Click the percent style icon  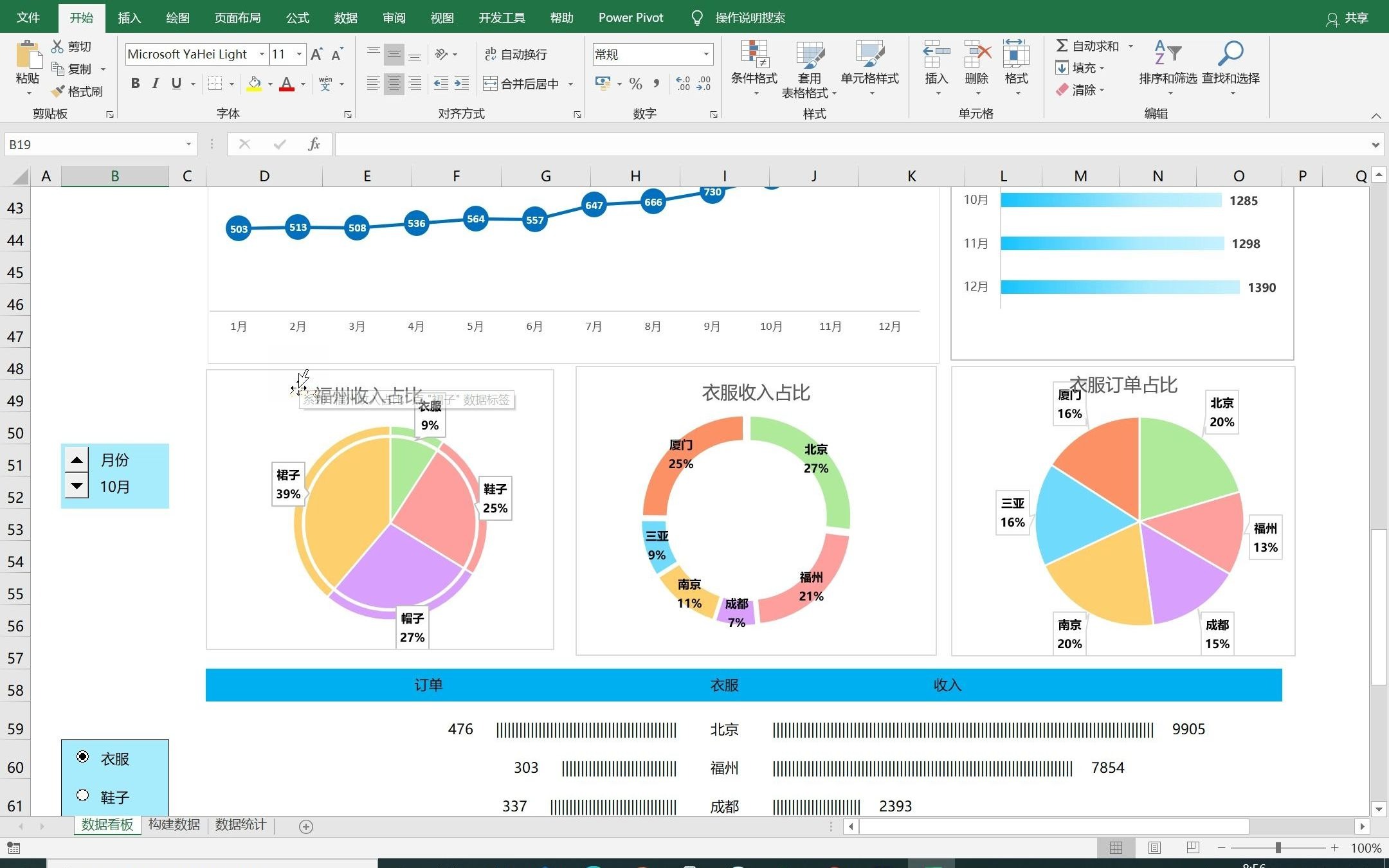point(636,84)
